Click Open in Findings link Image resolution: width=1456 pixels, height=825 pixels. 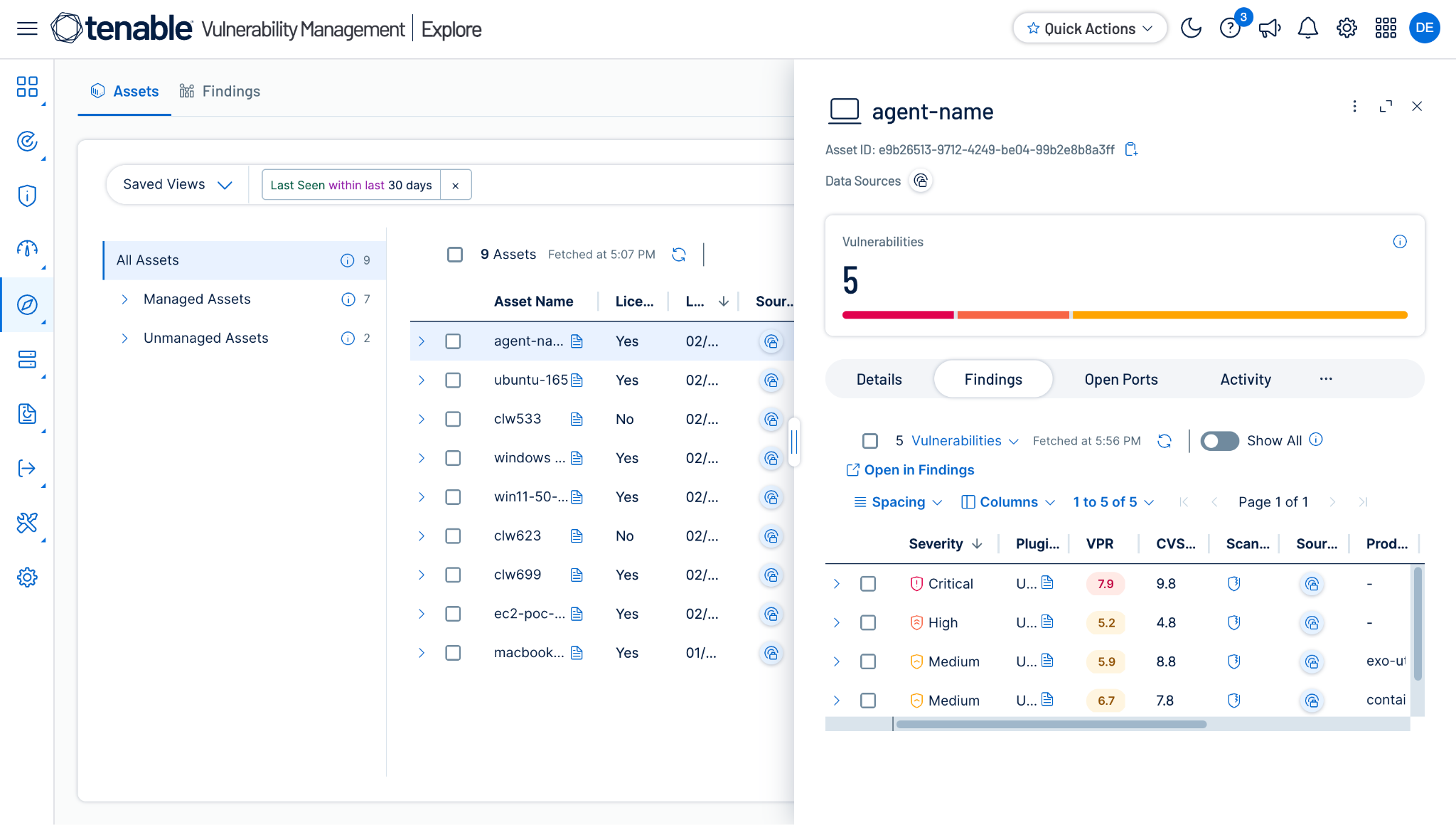pos(910,470)
